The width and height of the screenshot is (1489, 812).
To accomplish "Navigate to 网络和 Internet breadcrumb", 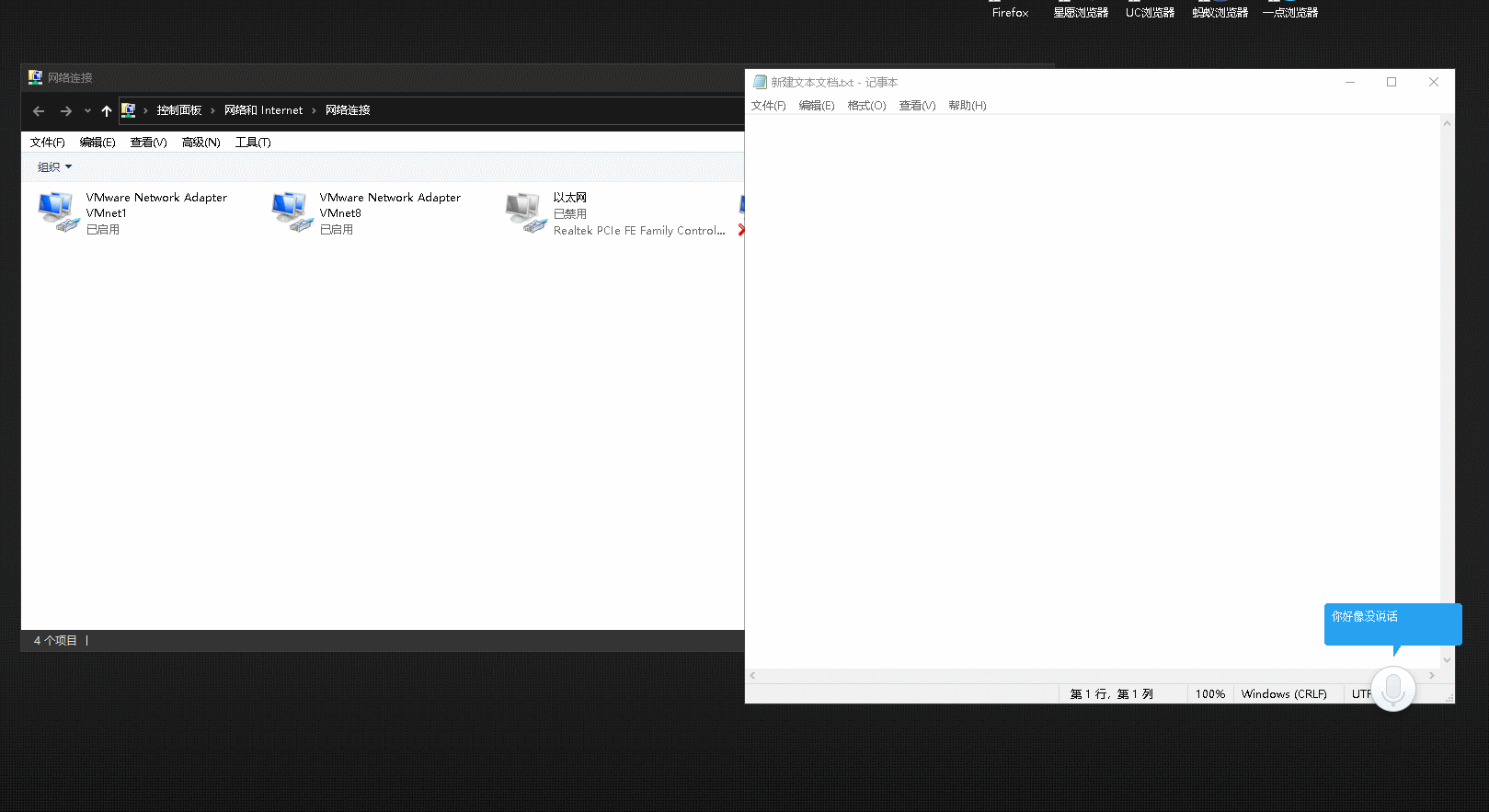I will [x=263, y=110].
